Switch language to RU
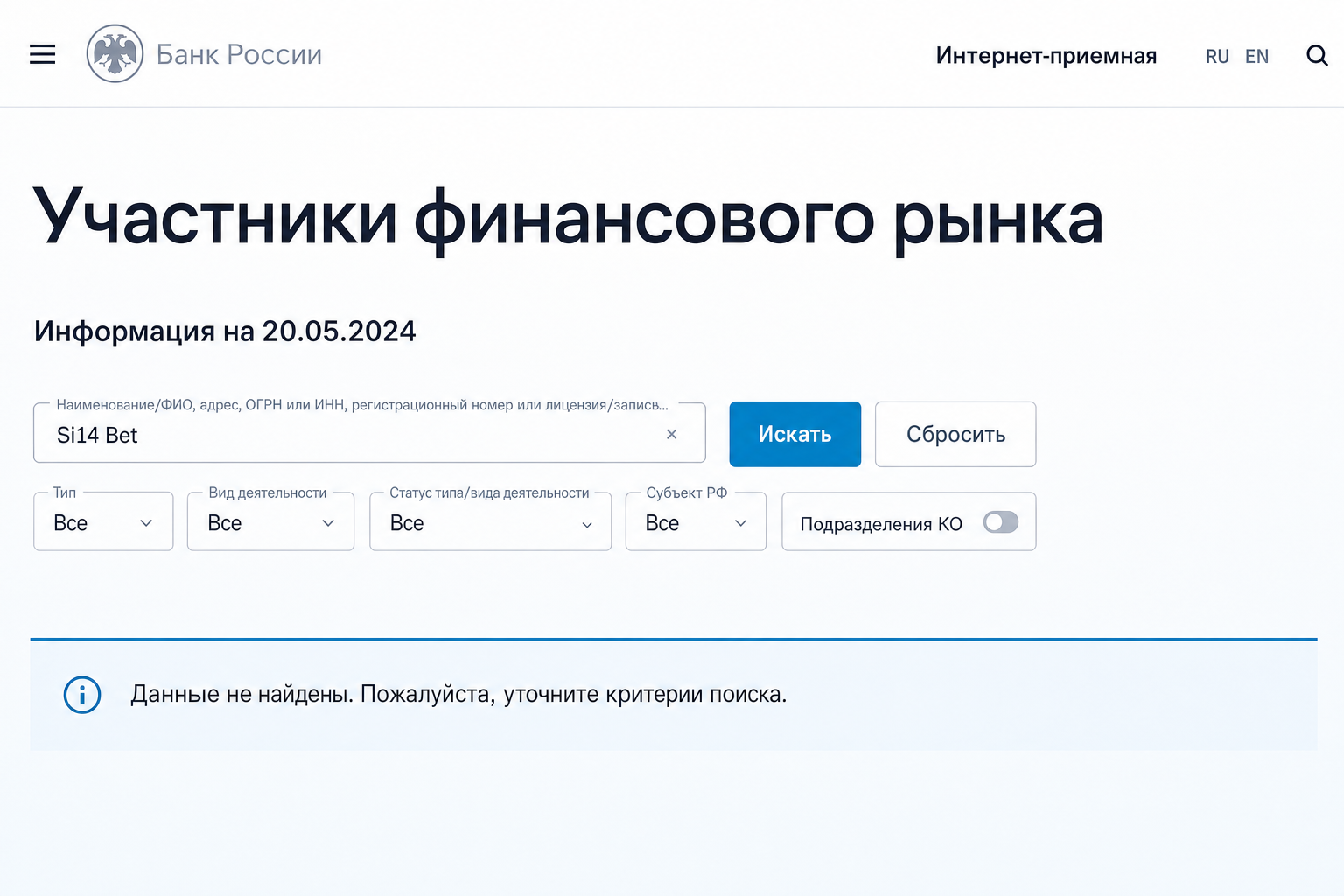 click(x=1217, y=57)
